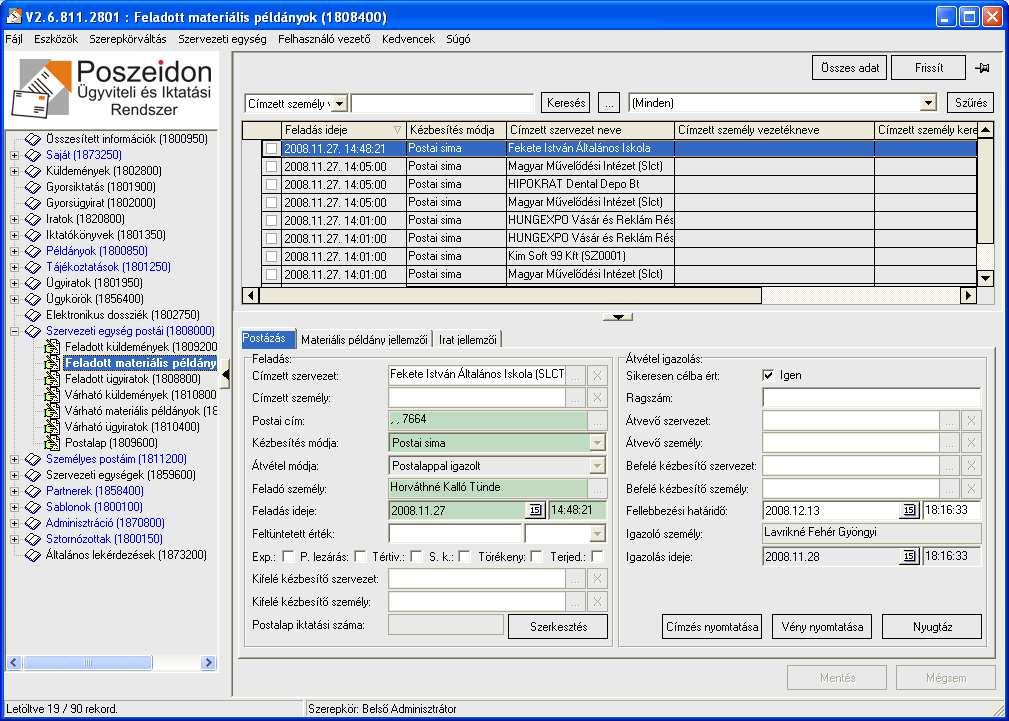This screenshot has width=1009, height=721.
Task: Browse Feladó személy with ellipsis button
Action: [x=597, y=488]
